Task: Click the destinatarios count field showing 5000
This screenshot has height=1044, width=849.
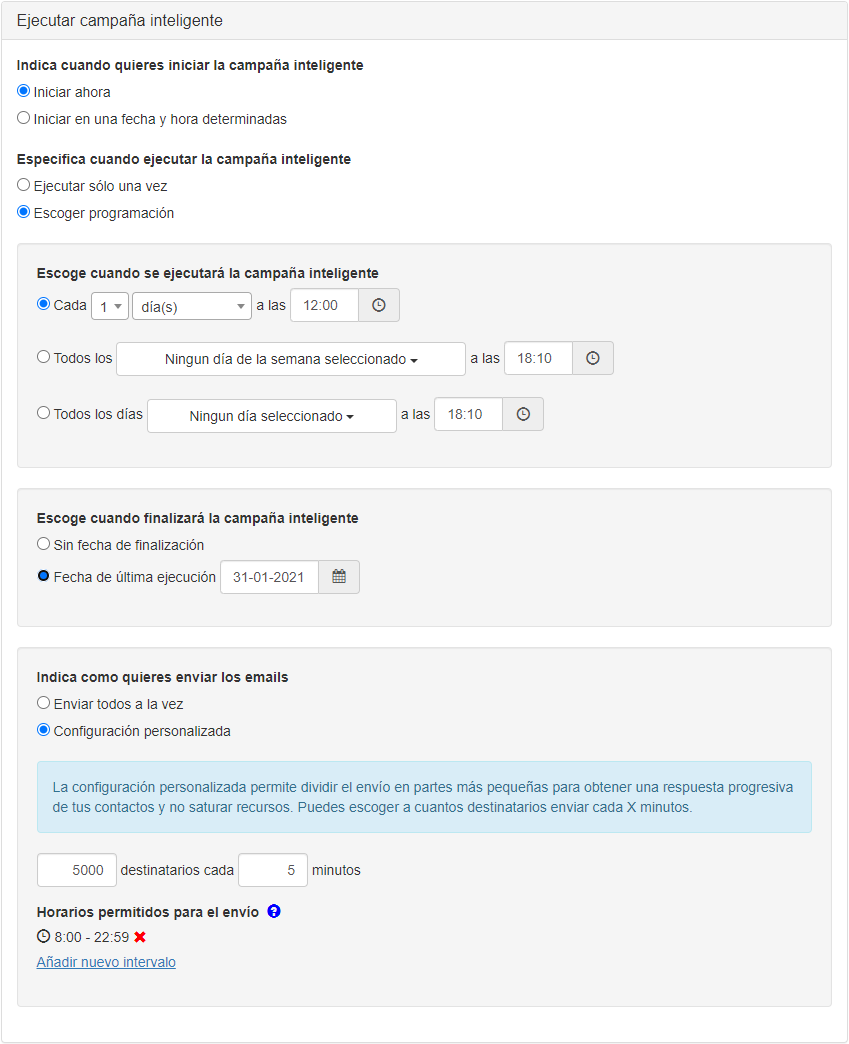Action: (x=77, y=870)
